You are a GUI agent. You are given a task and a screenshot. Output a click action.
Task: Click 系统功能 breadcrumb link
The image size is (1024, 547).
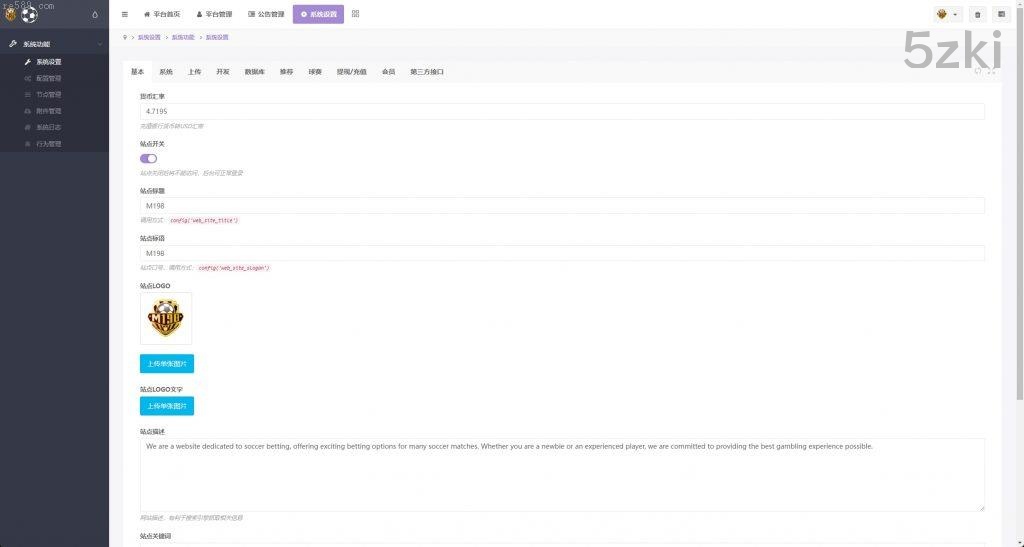(x=183, y=37)
